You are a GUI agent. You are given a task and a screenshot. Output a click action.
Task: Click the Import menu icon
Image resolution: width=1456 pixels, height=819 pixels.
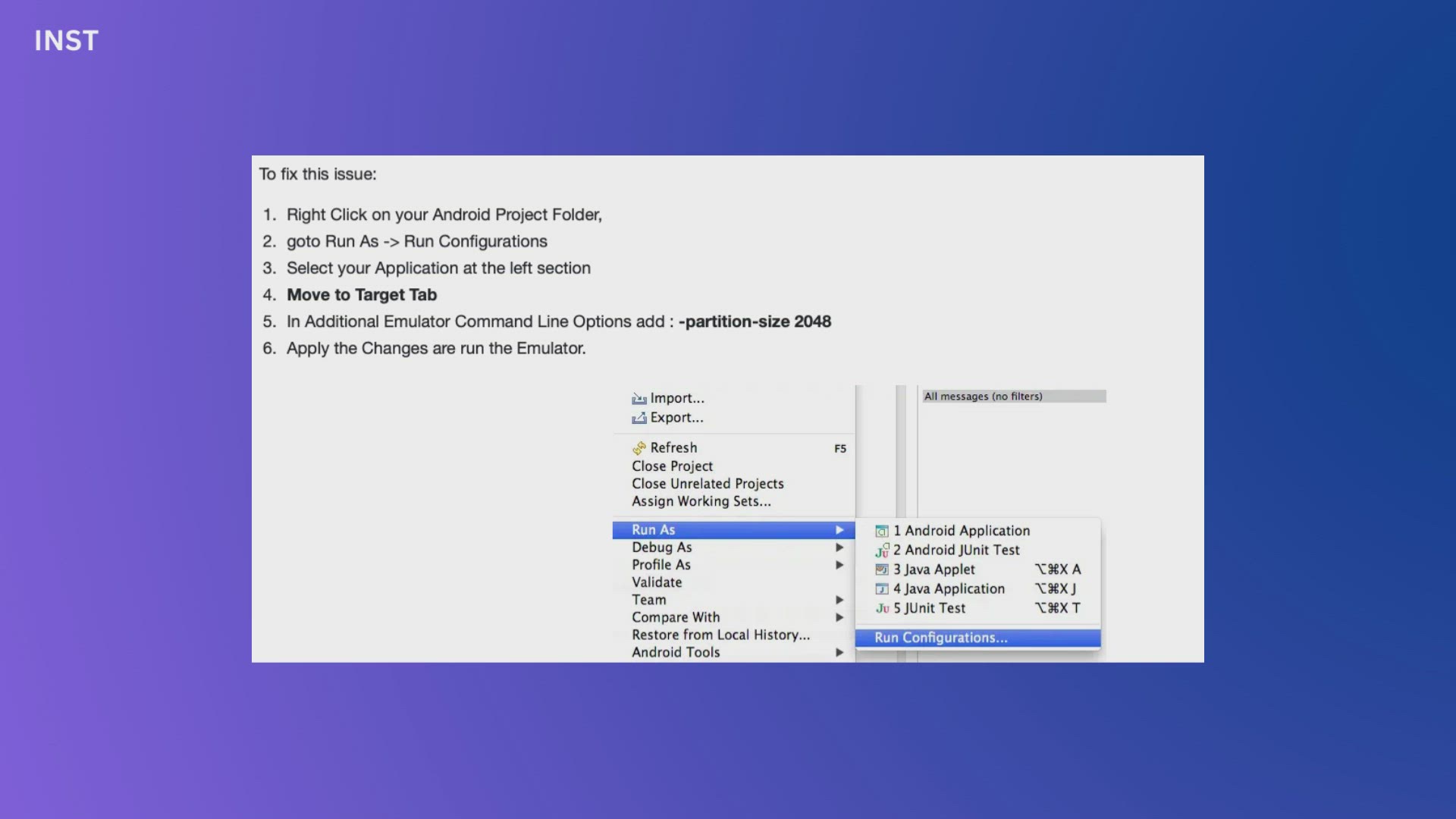pos(639,399)
